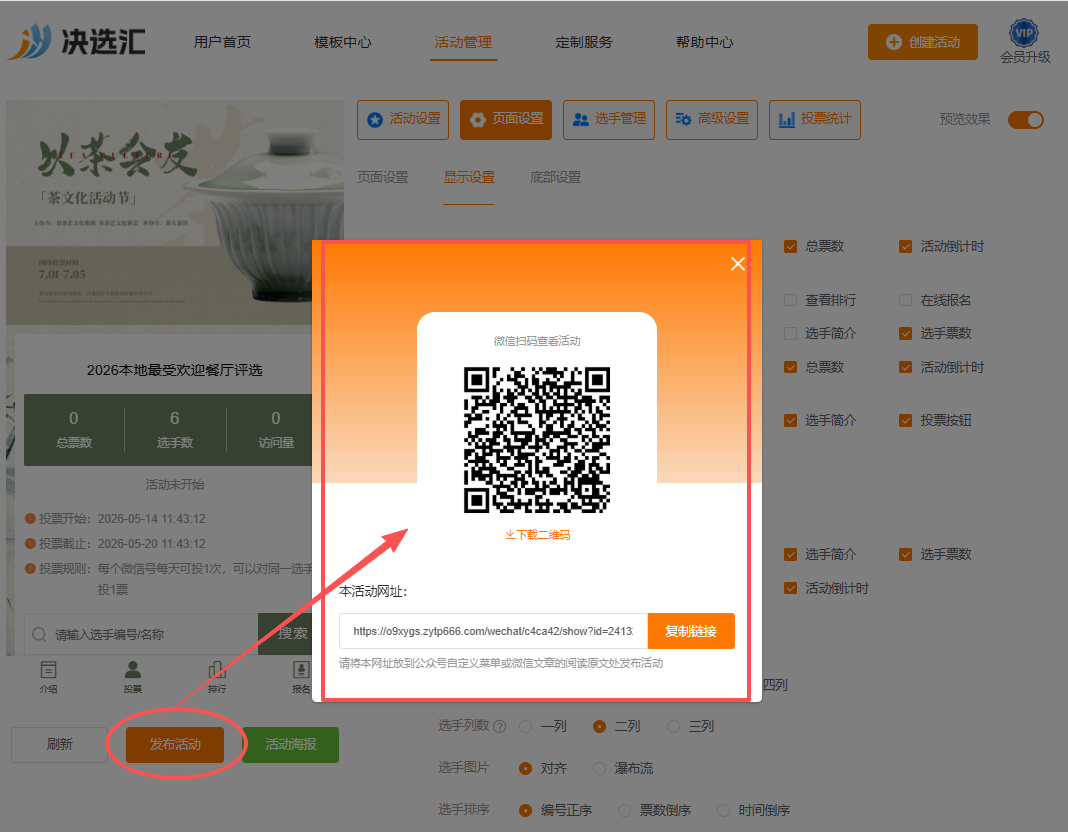This screenshot has width=1068, height=832.
Task: Check the 查看排行 checkbox
Action: point(790,300)
